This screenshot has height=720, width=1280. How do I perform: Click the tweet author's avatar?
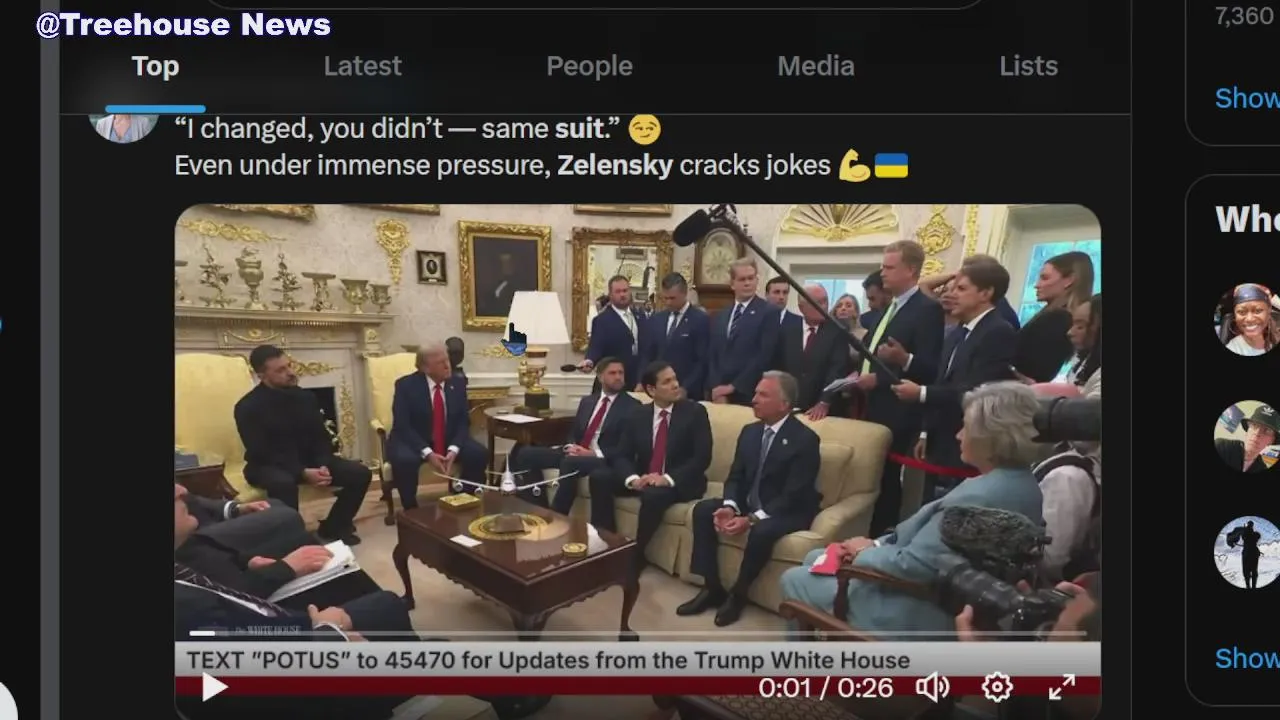pyautogui.click(x=123, y=125)
